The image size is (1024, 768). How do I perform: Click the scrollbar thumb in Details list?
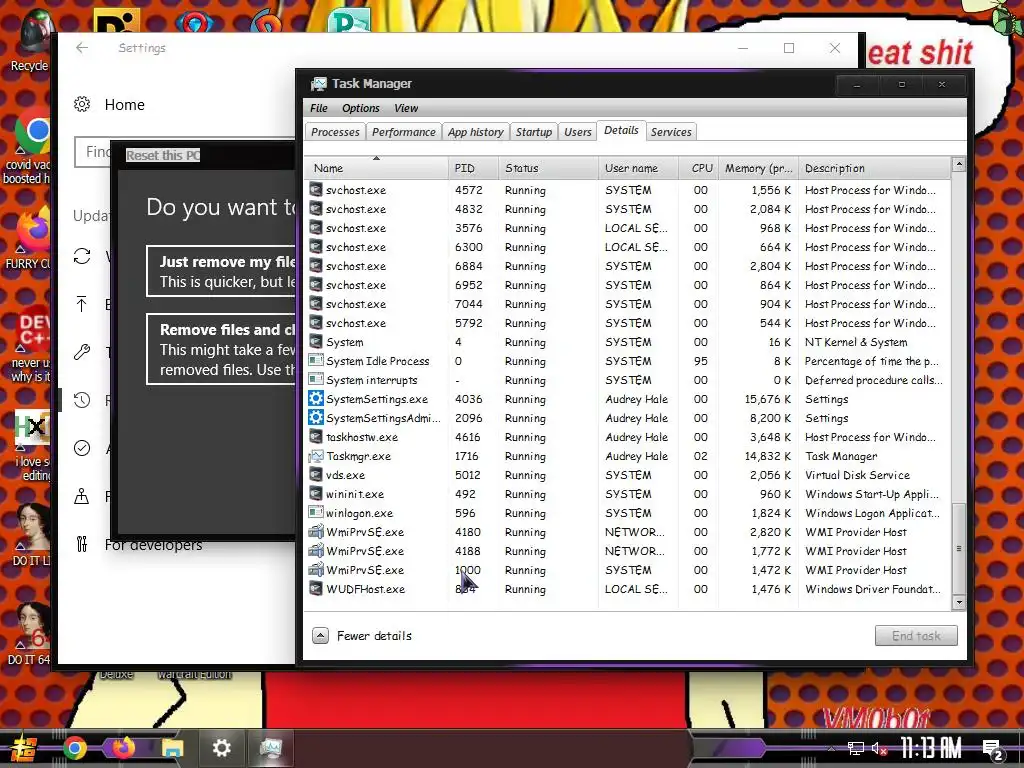[x=959, y=547]
